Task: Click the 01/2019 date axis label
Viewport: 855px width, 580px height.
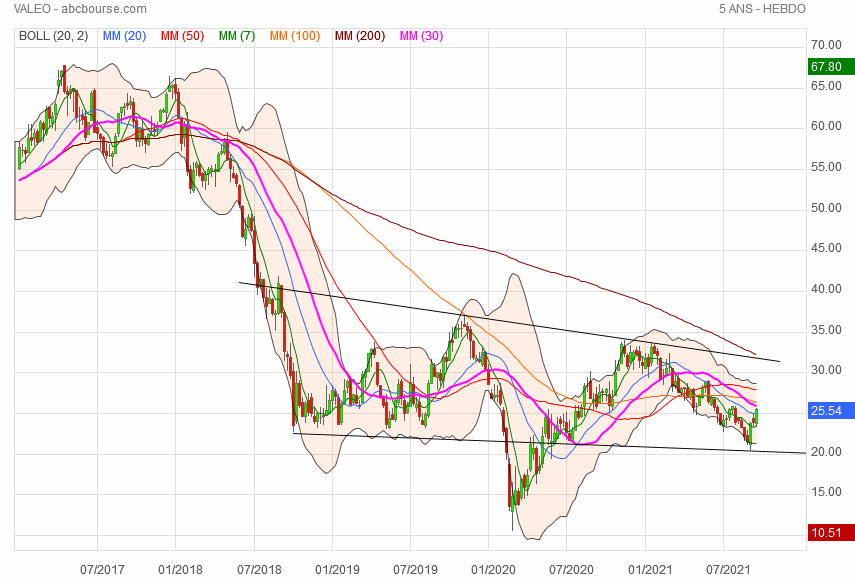Action: point(337,570)
